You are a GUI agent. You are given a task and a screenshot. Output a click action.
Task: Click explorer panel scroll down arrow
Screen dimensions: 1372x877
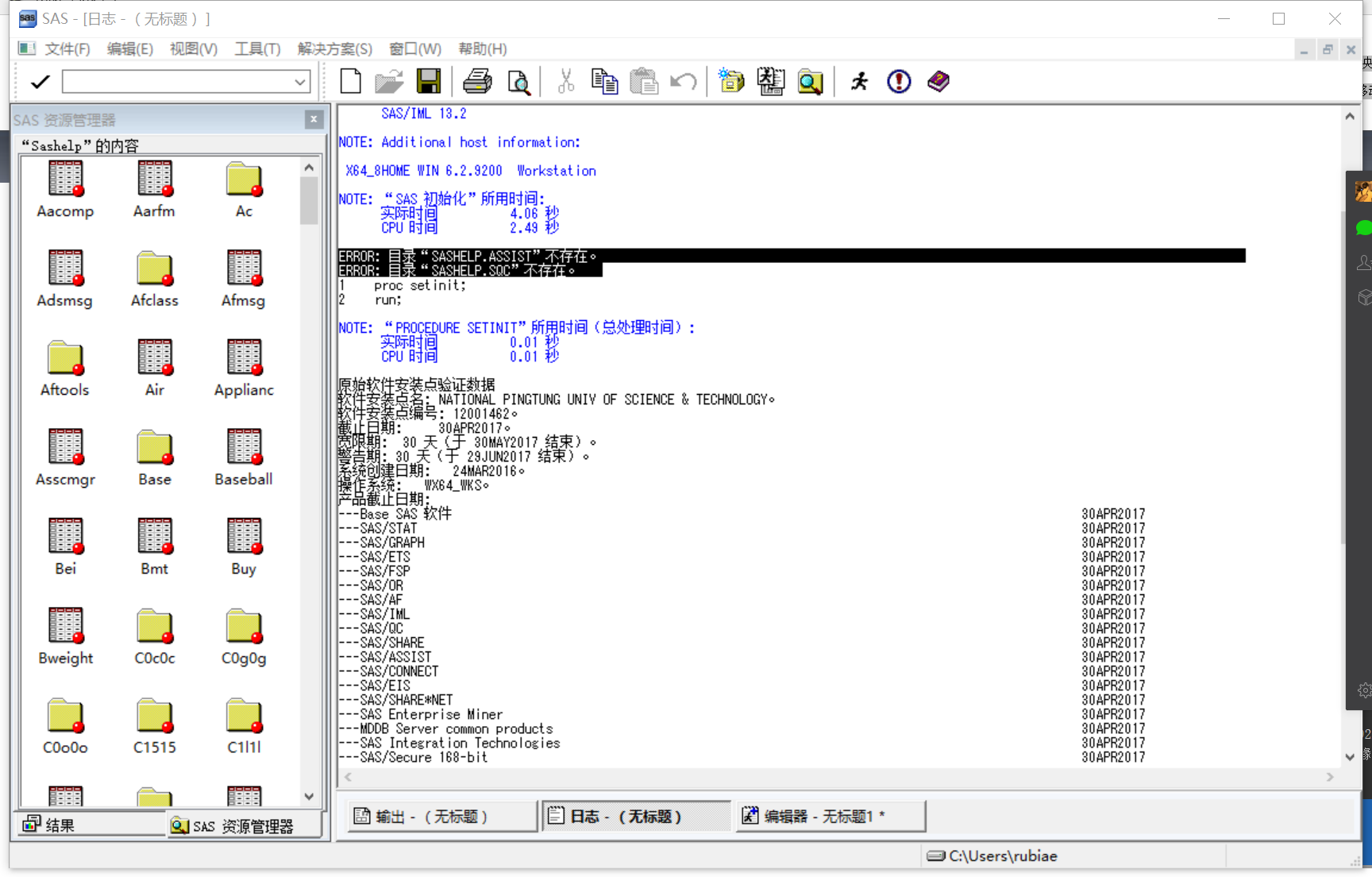(309, 796)
